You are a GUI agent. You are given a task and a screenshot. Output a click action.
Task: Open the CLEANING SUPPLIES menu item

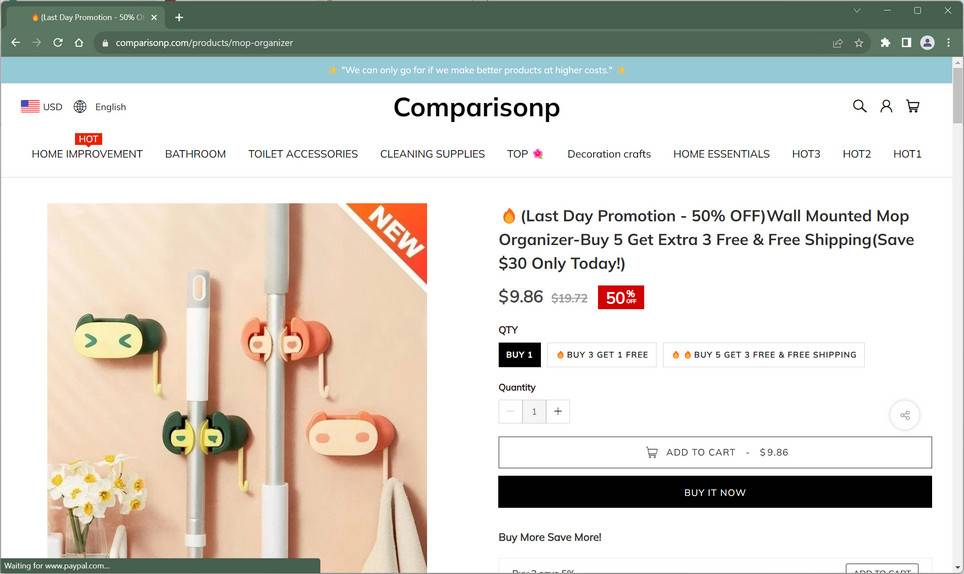tap(432, 154)
